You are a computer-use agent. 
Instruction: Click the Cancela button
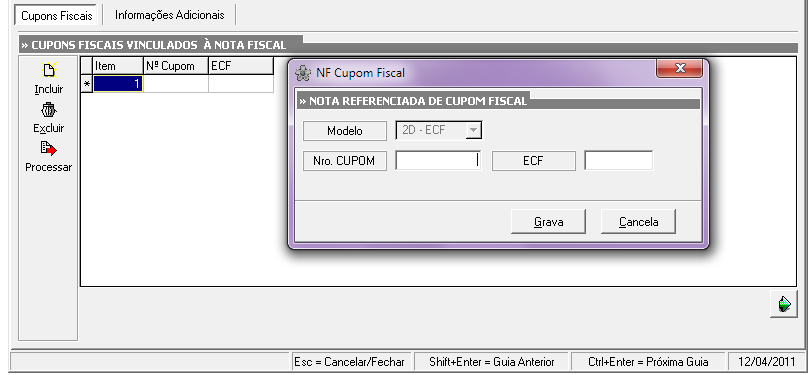pyautogui.click(x=638, y=221)
